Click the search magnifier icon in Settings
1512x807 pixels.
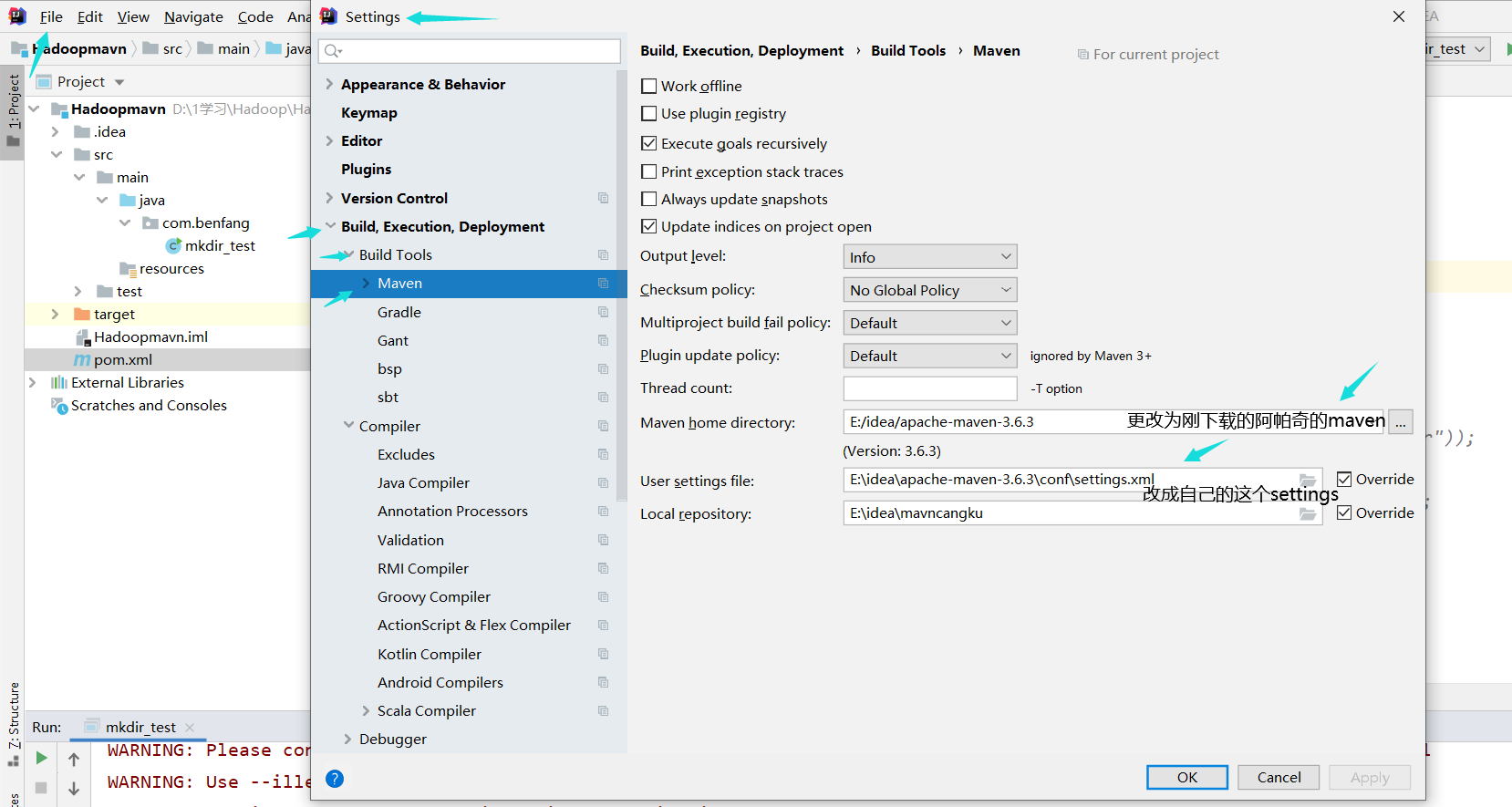tap(333, 51)
